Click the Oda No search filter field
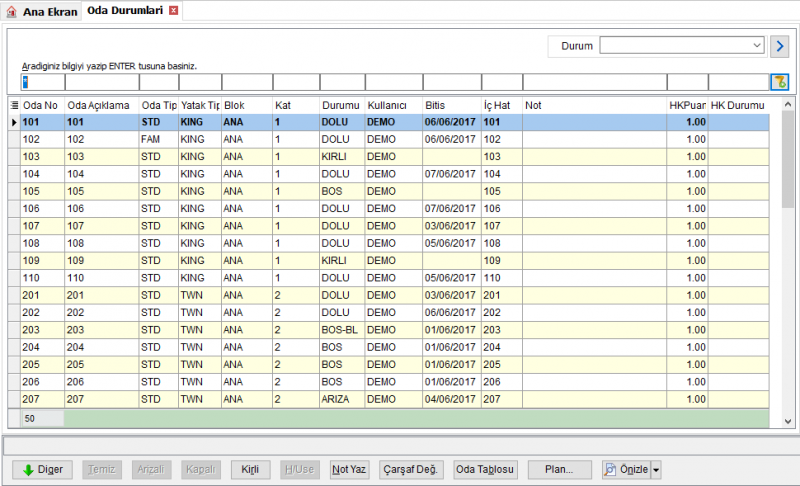The width and height of the screenshot is (800, 486). pyautogui.click(x=43, y=82)
